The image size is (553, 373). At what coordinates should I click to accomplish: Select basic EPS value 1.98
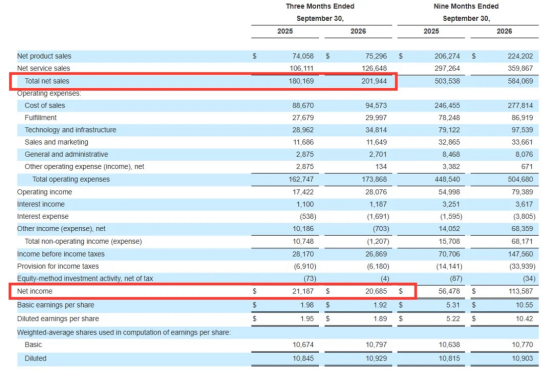coord(307,305)
